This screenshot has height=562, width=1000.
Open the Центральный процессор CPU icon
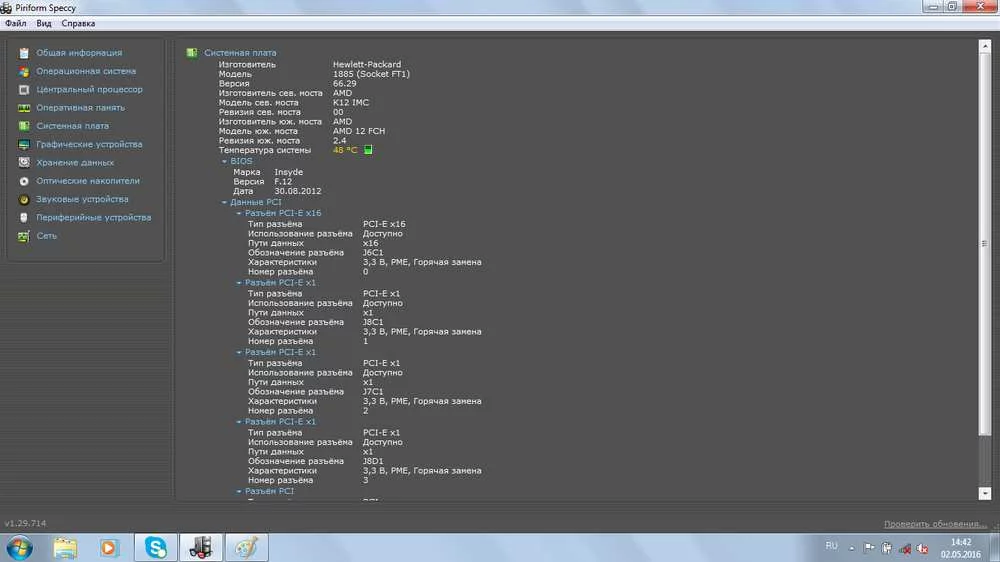pyautogui.click(x=24, y=90)
